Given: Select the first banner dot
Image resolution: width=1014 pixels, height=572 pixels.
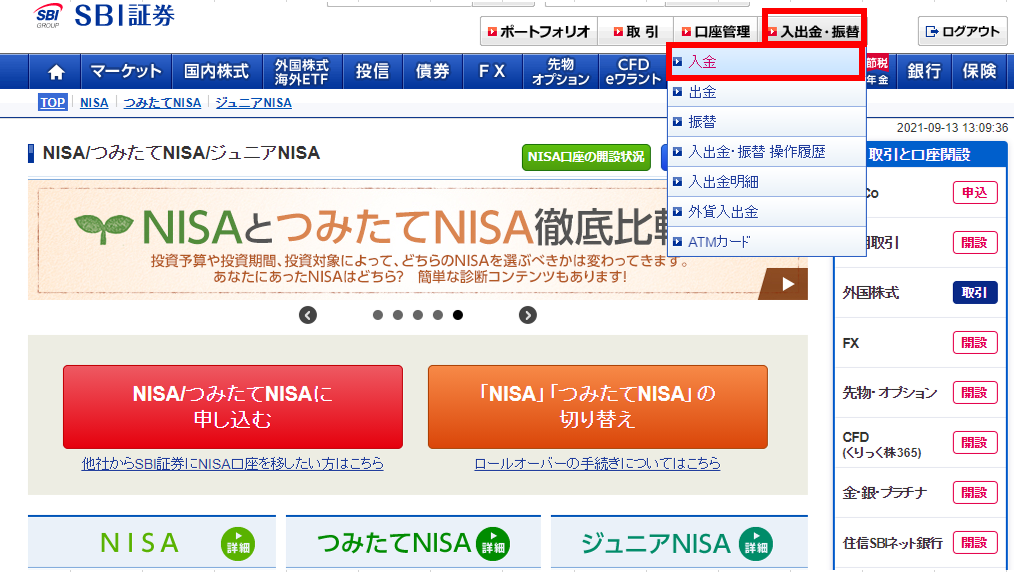Looking at the screenshot, I should coord(378,315).
